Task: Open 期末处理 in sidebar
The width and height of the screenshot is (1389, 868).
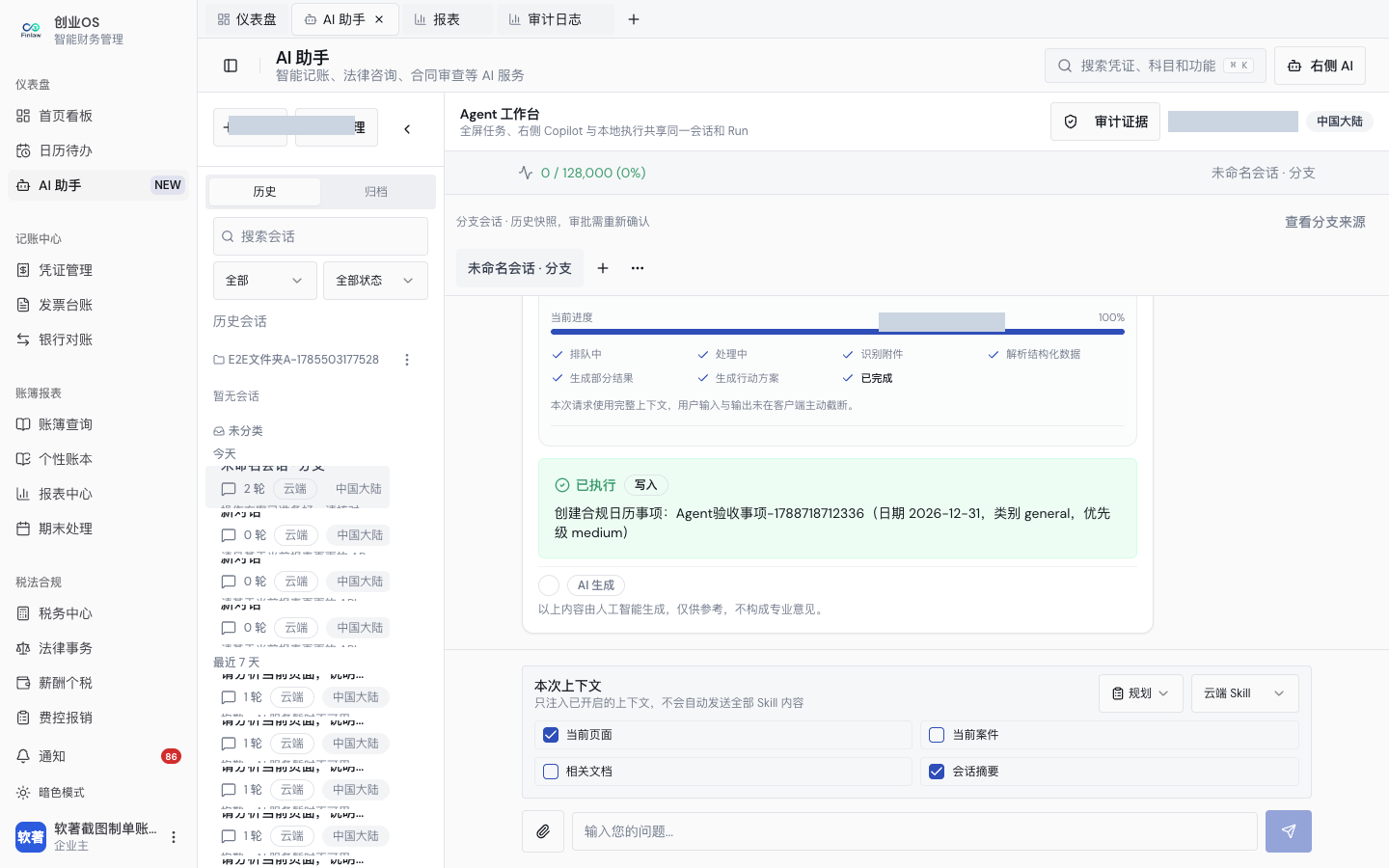Action: [x=96, y=529]
